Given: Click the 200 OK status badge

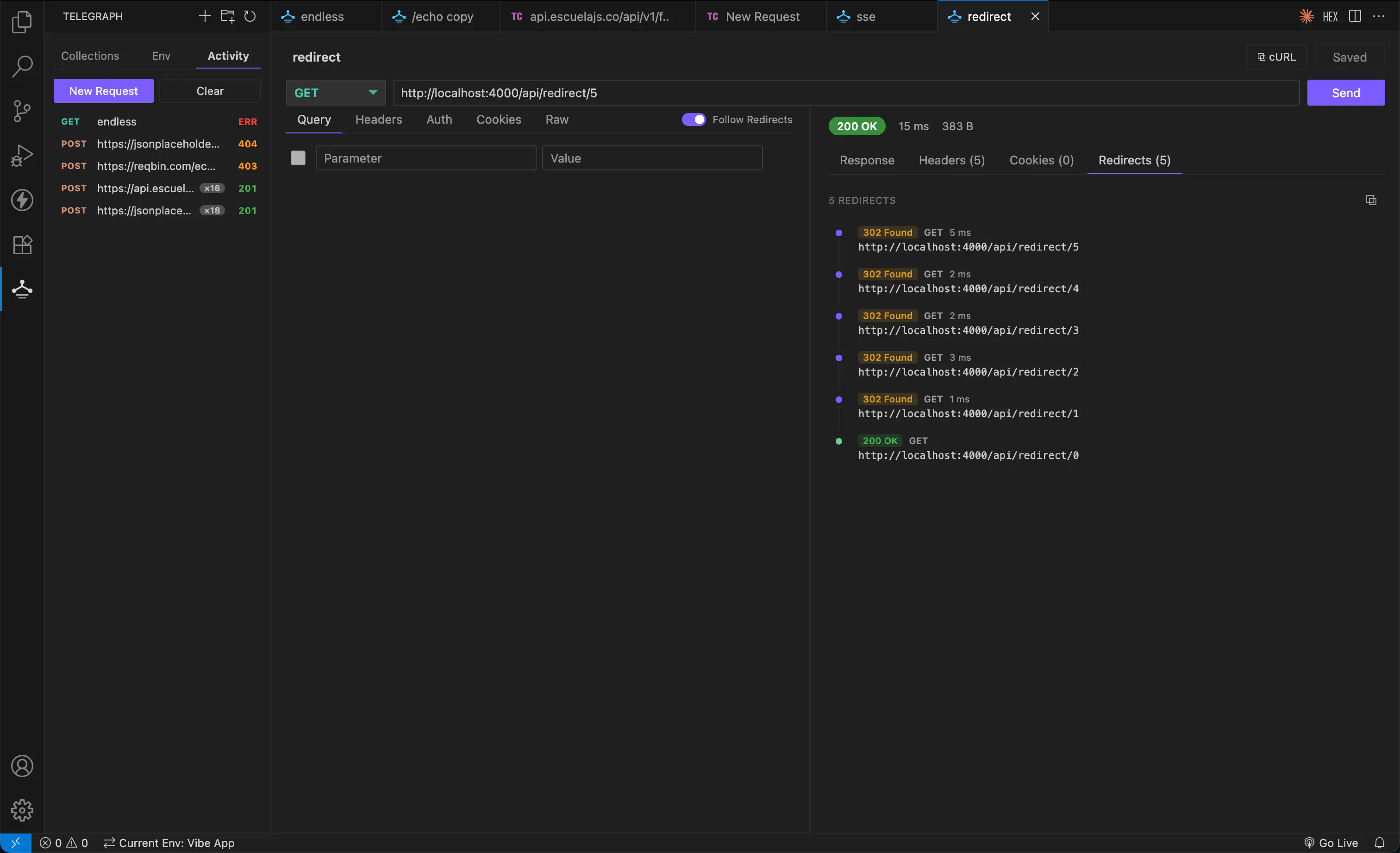Looking at the screenshot, I should (x=856, y=126).
